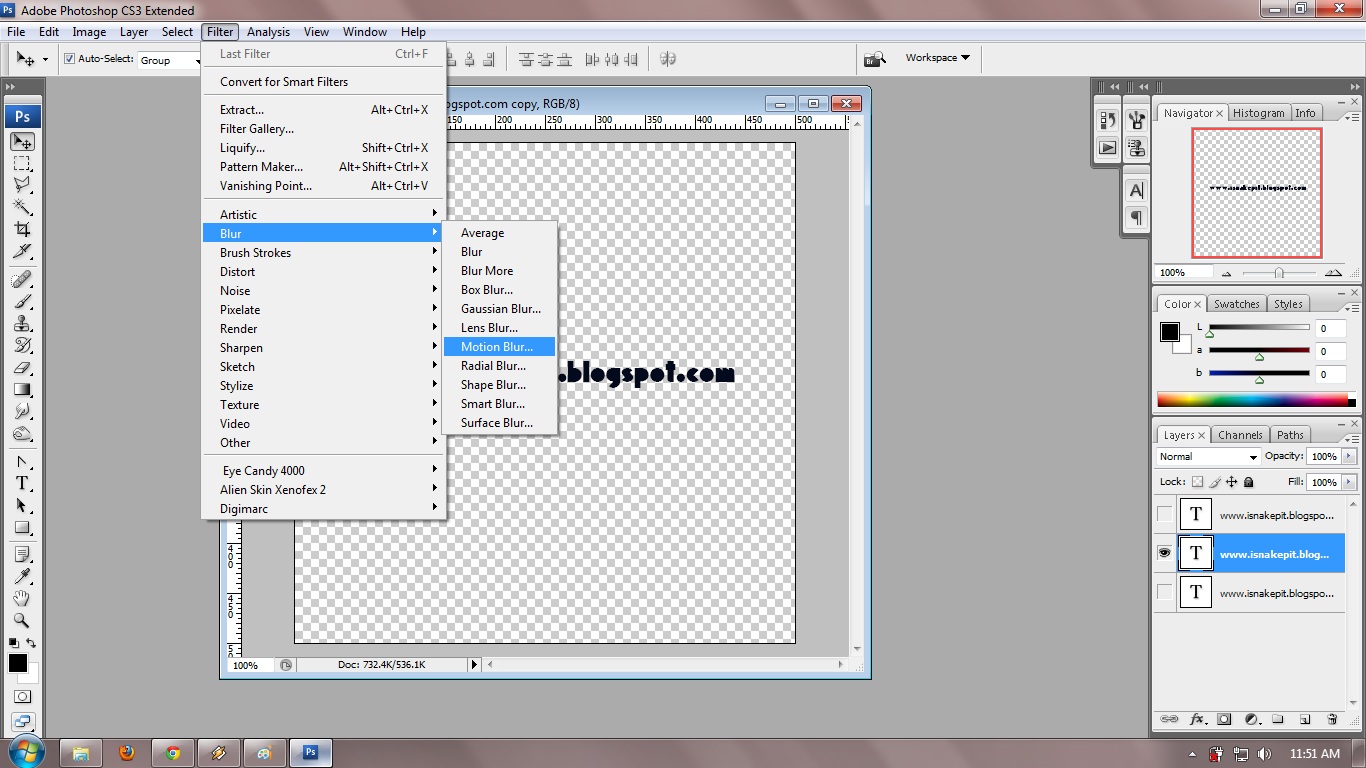Add a layer mask via Layers panel
This screenshot has height=768, width=1366.
pyautogui.click(x=1223, y=719)
